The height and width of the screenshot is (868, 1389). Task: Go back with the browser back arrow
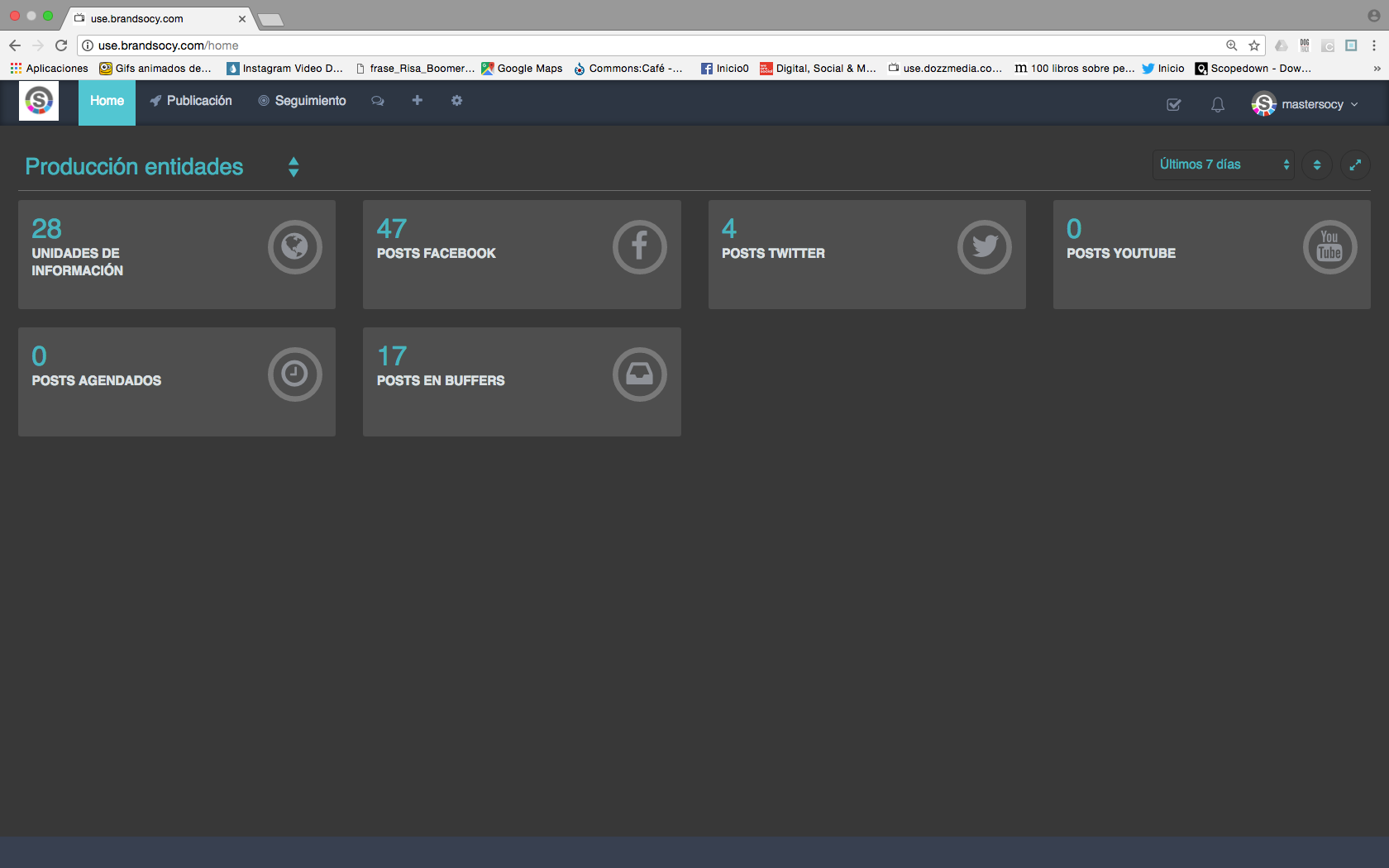[x=15, y=45]
